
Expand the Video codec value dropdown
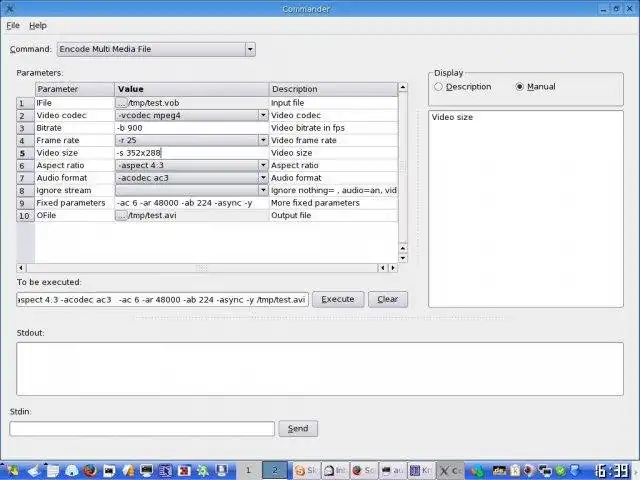coord(263,116)
